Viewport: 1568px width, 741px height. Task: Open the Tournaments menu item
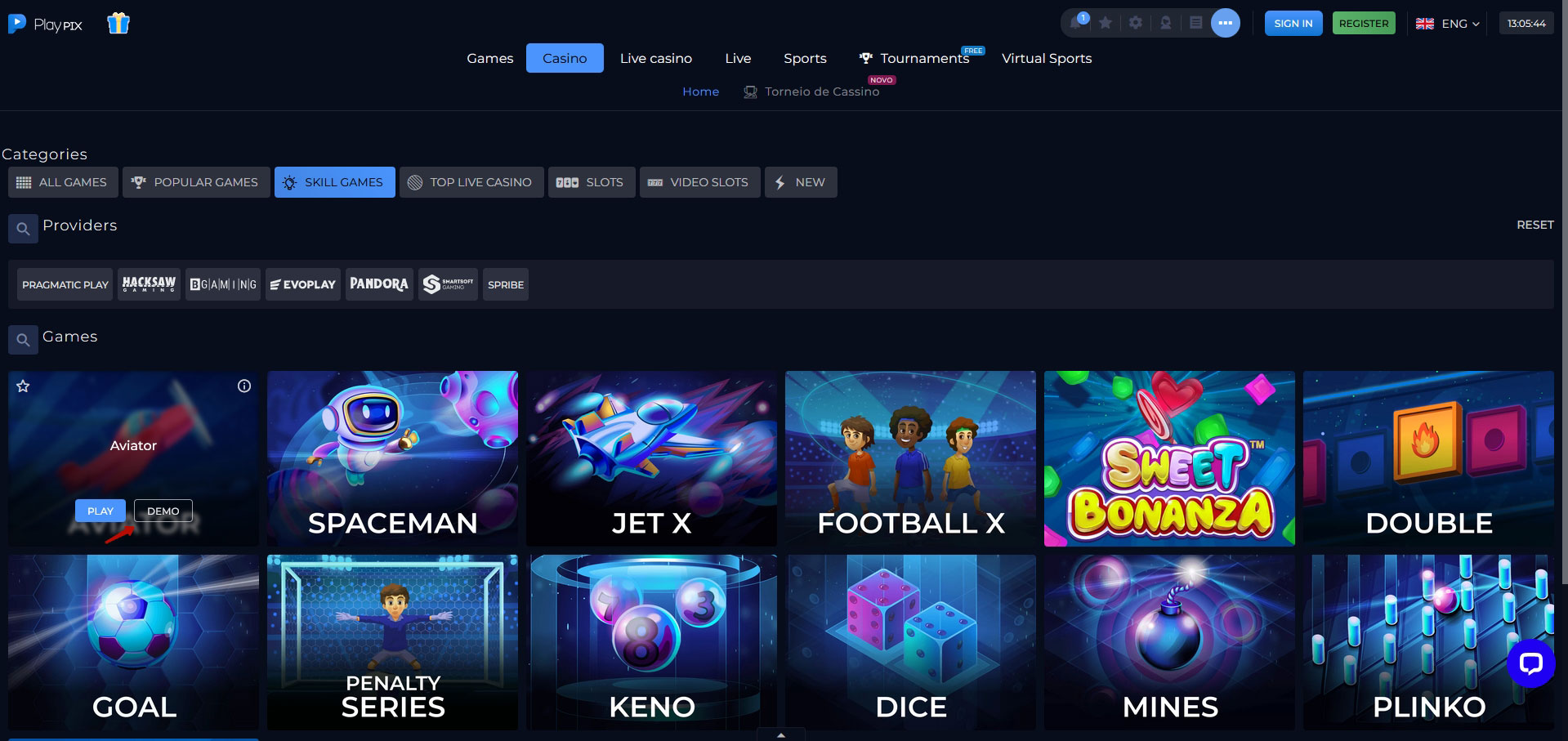(914, 58)
